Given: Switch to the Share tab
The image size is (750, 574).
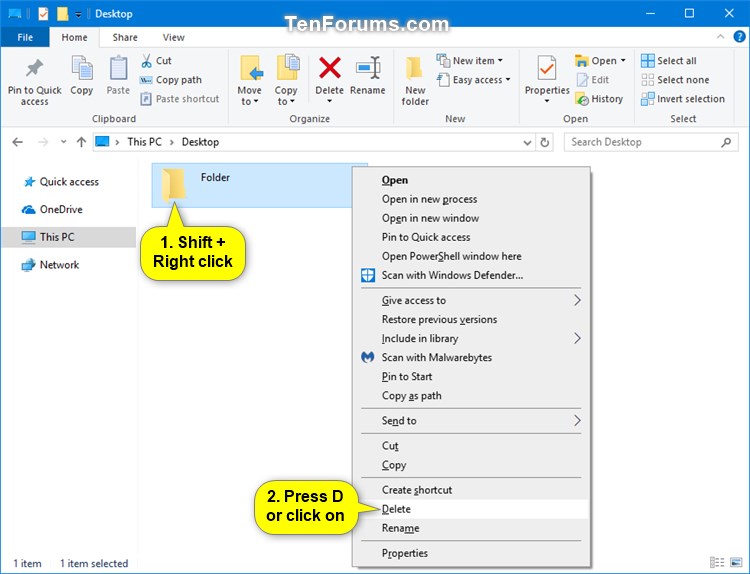Looking at the screenshot, I should pos(125,37).
